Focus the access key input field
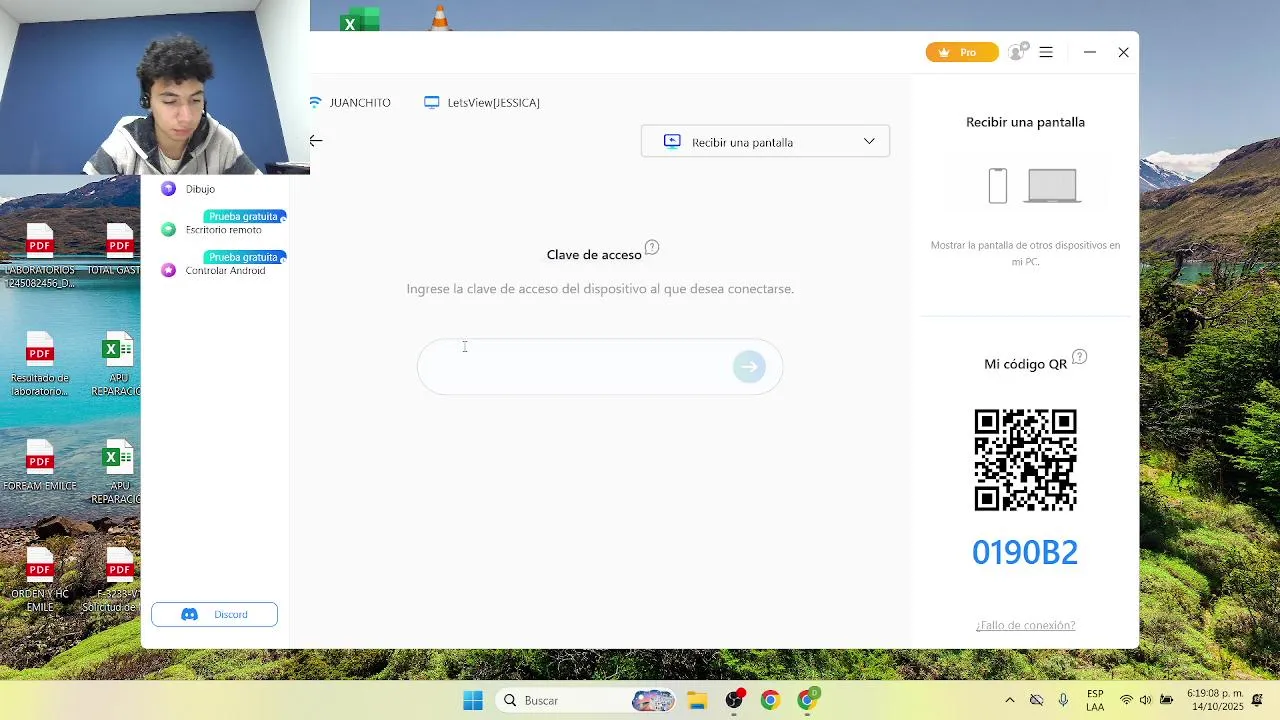Image resolution: width=1280 pixels, height=720 pixels. coord(599,367)
